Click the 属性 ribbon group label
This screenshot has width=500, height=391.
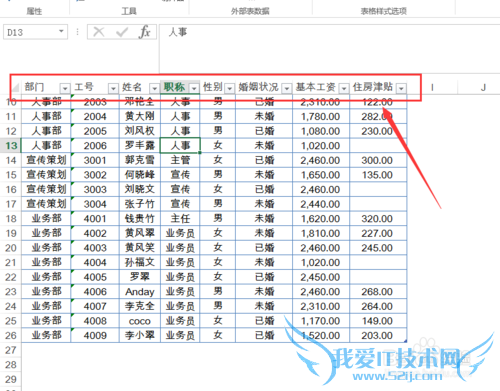tap(34, 11)
